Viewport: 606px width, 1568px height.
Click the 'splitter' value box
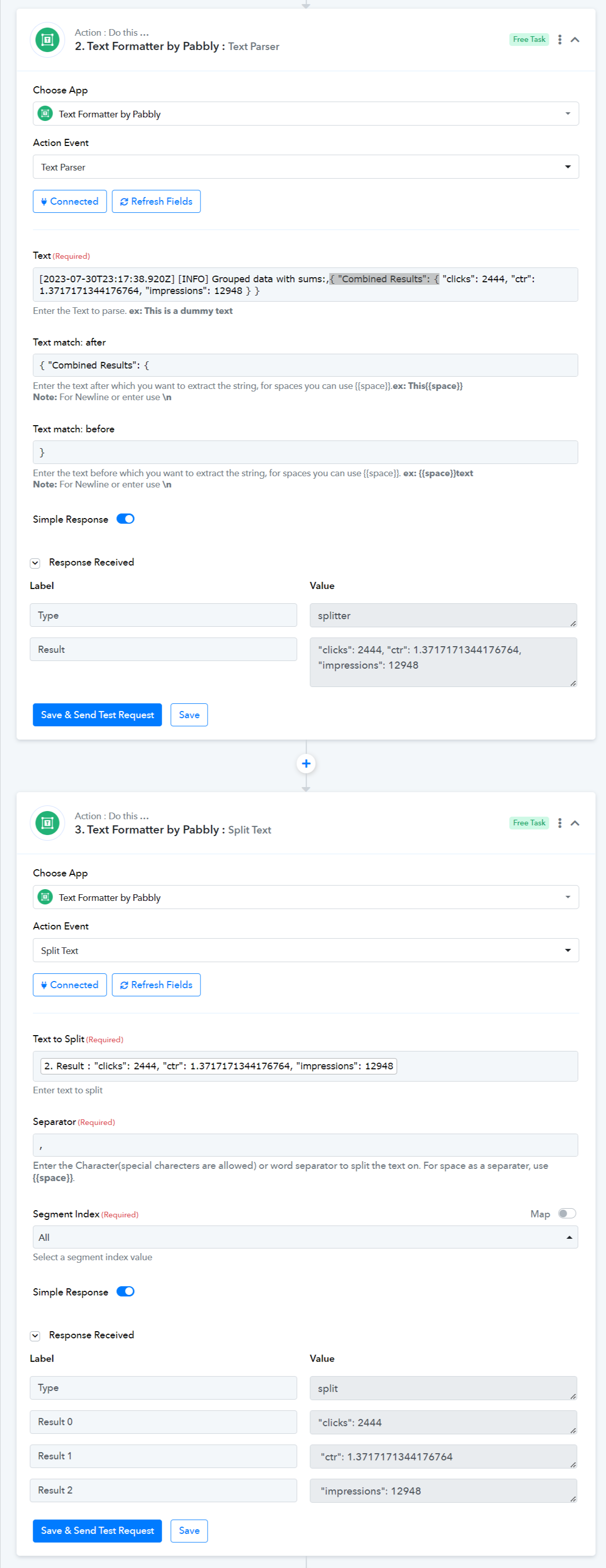[x=443, y=616]
